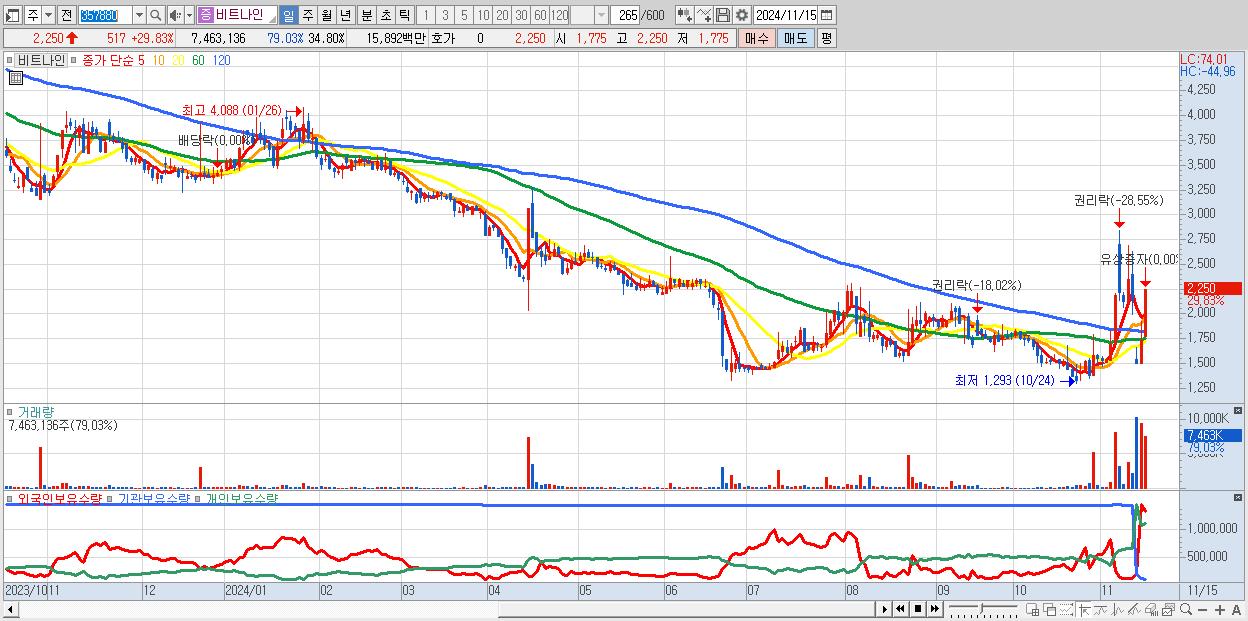This screenshot has height=621, width=1248.
Task: Select the 월 monthly period toggle
Action: (x=326, y=15)
